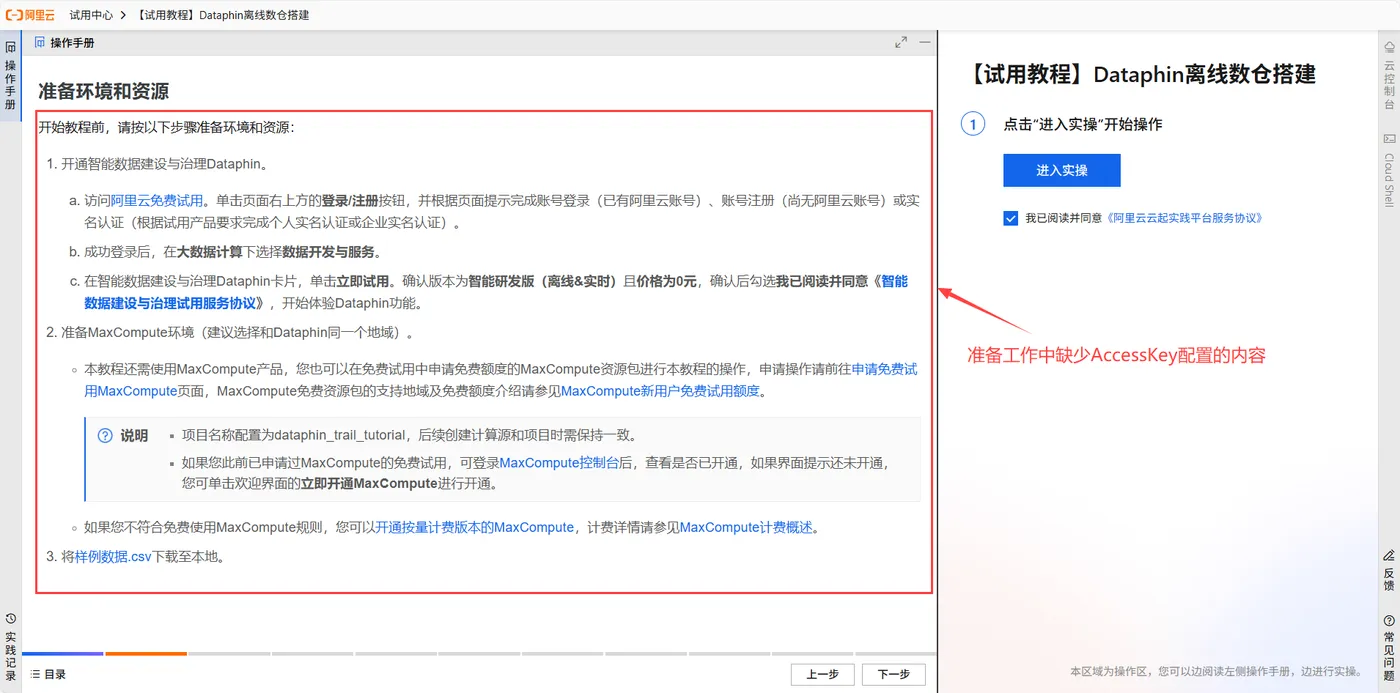Toggle 我已阅读并同意 agreement checkbox
1400x693 pixels.
1010,218
